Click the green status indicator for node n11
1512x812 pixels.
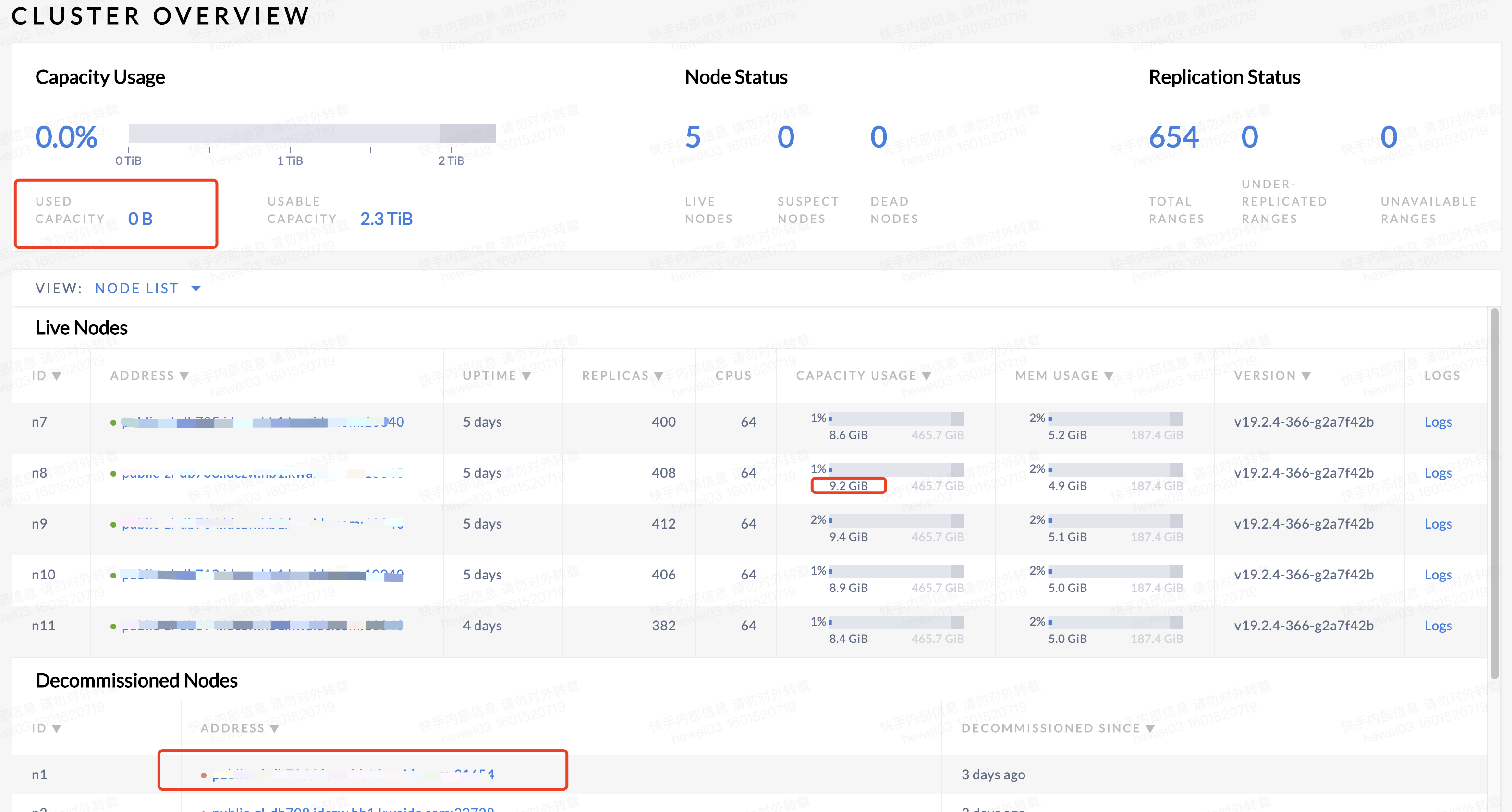click(113, 625)
